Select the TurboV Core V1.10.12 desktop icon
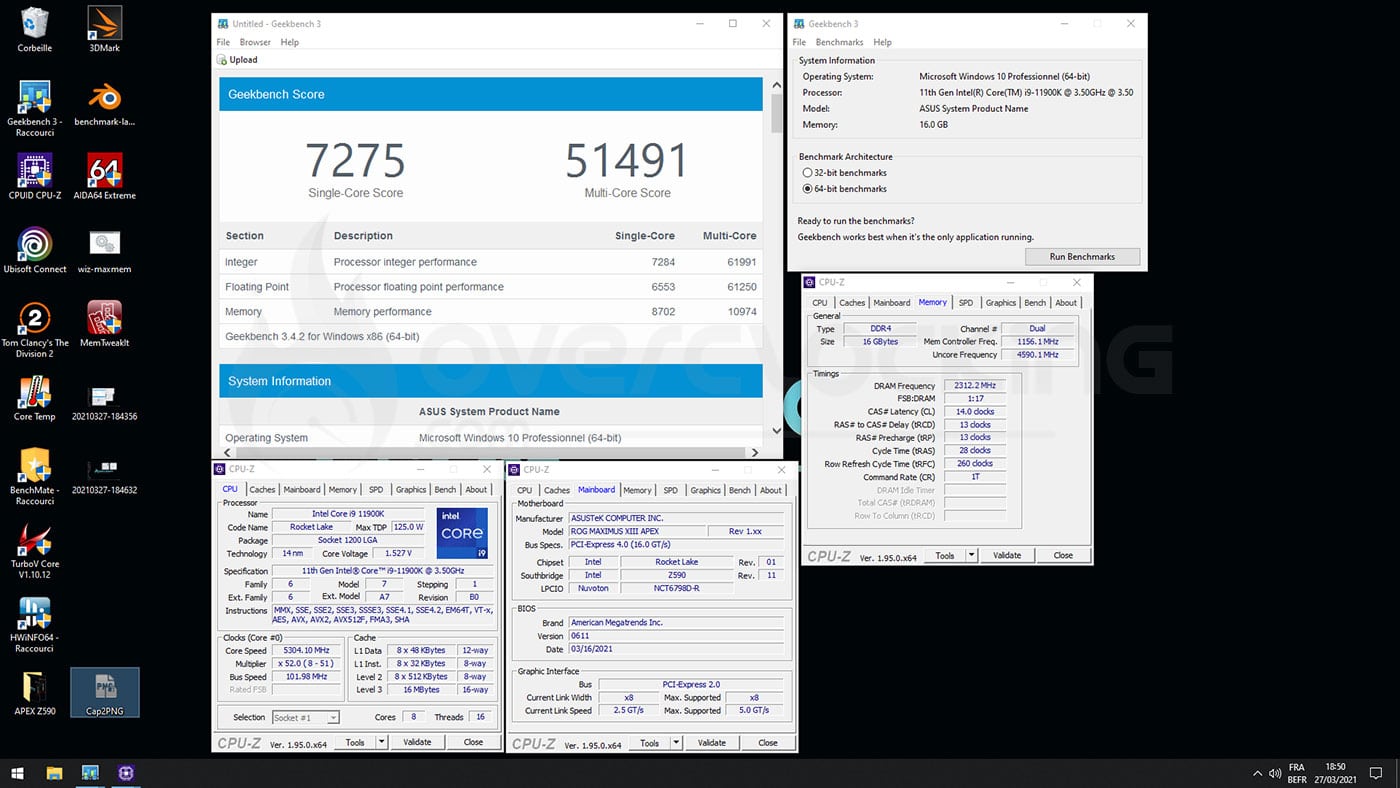1400x788 pixels. click(x=35, y=552)
